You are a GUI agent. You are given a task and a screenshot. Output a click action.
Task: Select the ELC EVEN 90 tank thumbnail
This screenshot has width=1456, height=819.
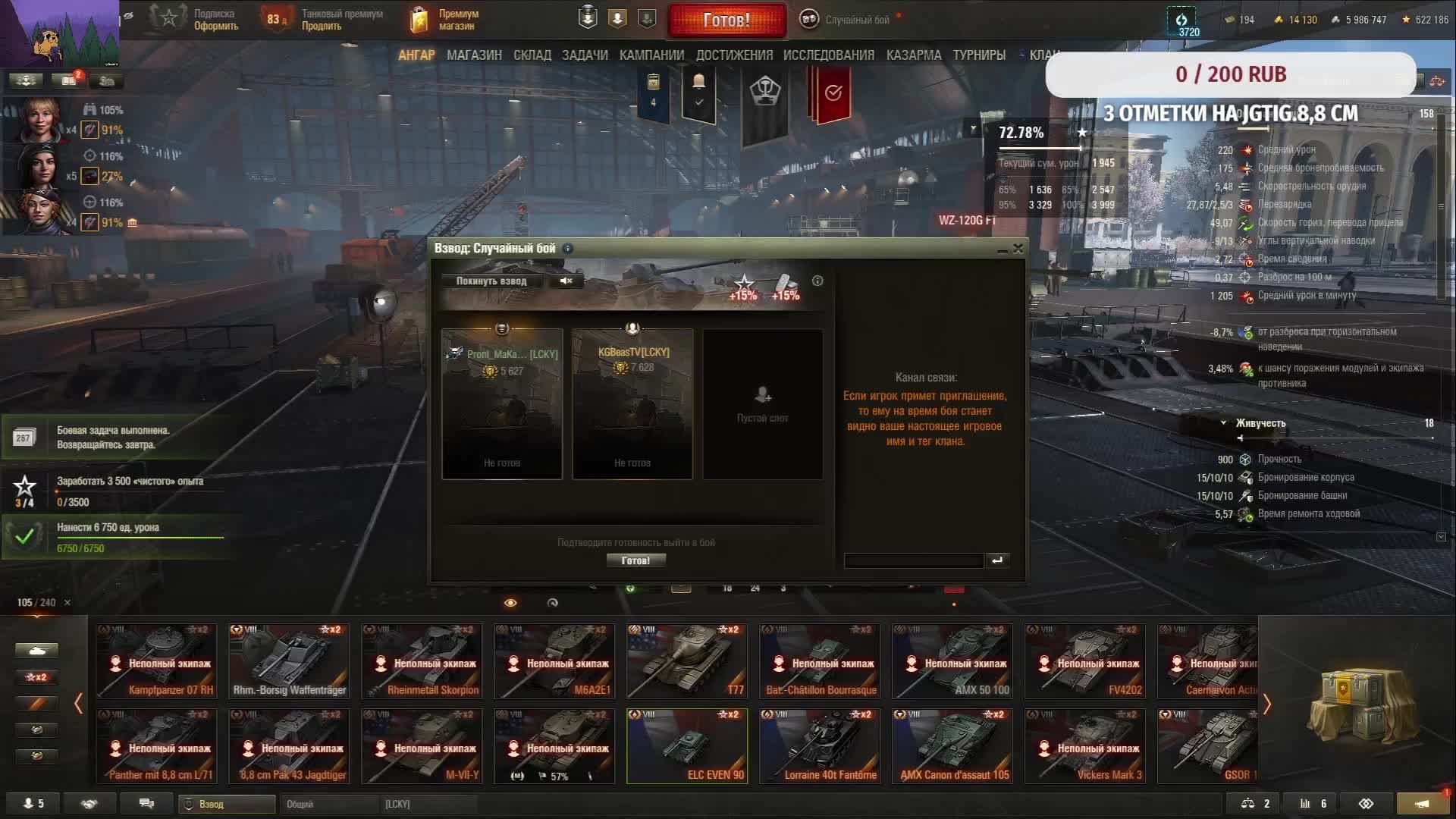tap(687, 746)
